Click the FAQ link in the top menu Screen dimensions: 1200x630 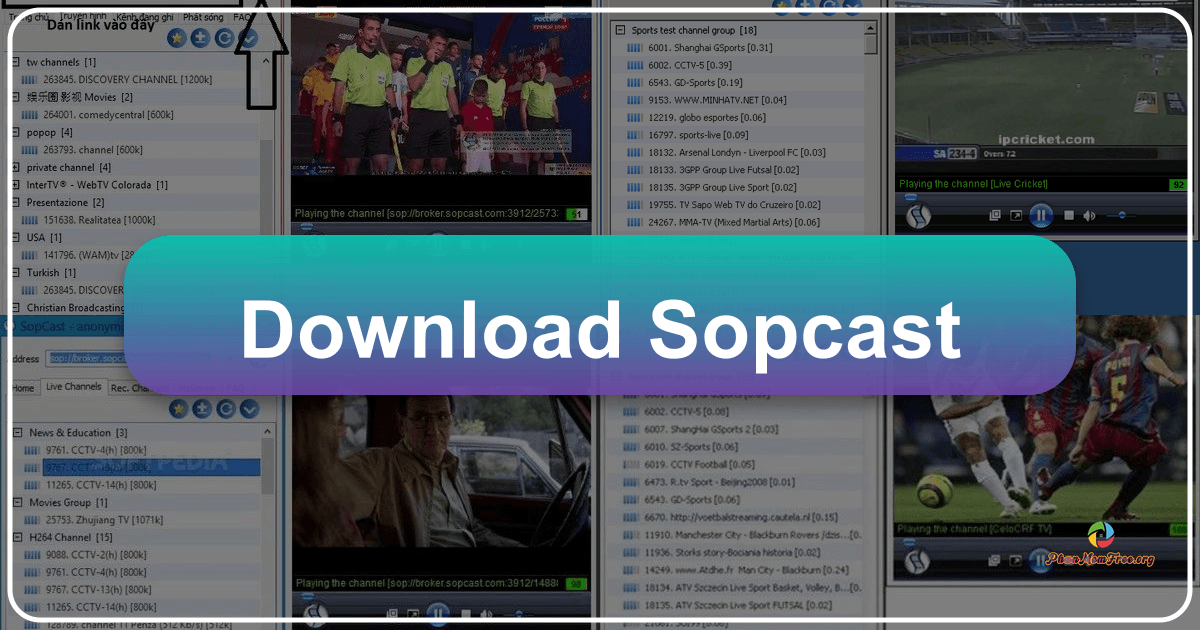tap(243, 16)
